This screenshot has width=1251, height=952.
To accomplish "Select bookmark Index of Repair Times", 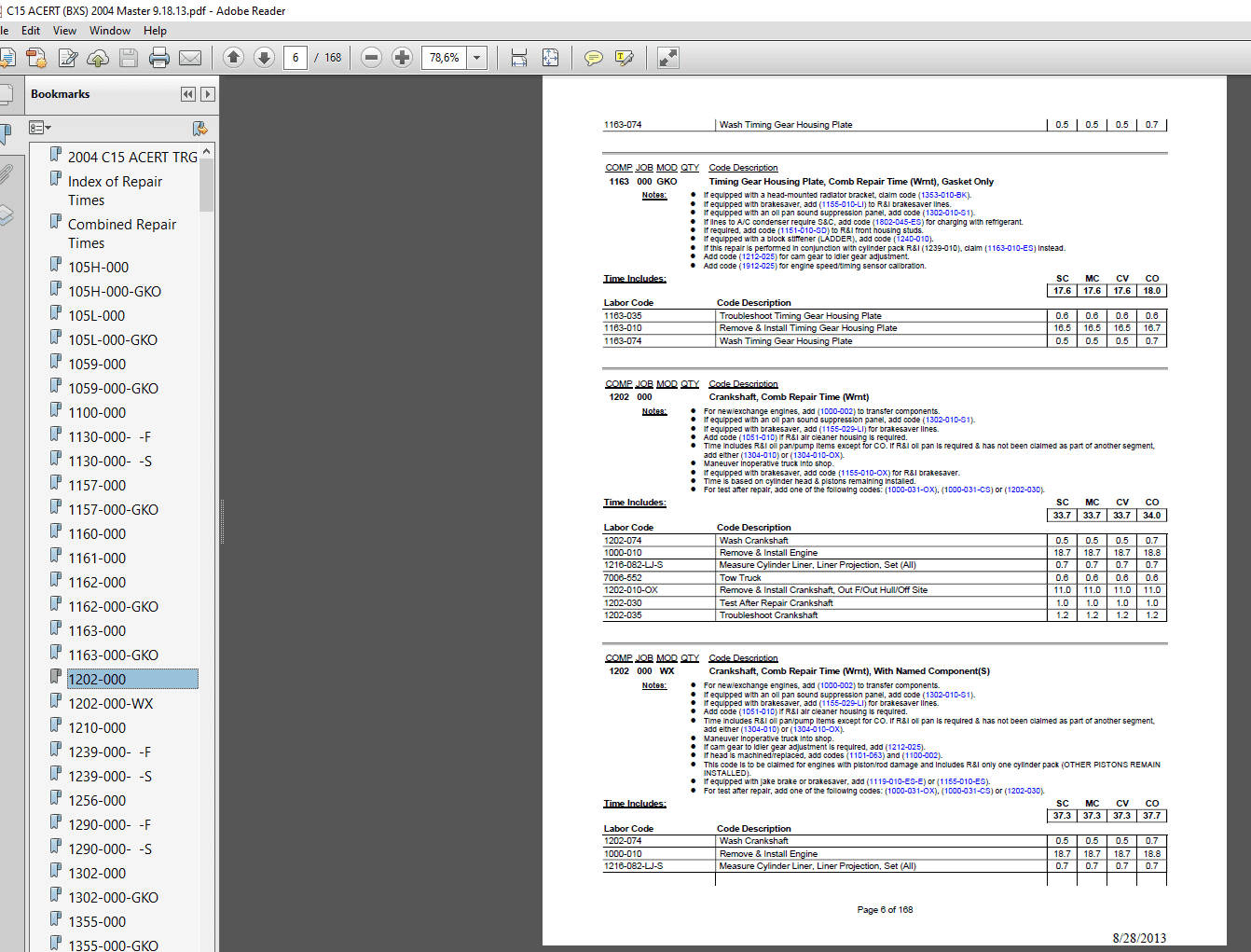I will click(x=114, y=190).
